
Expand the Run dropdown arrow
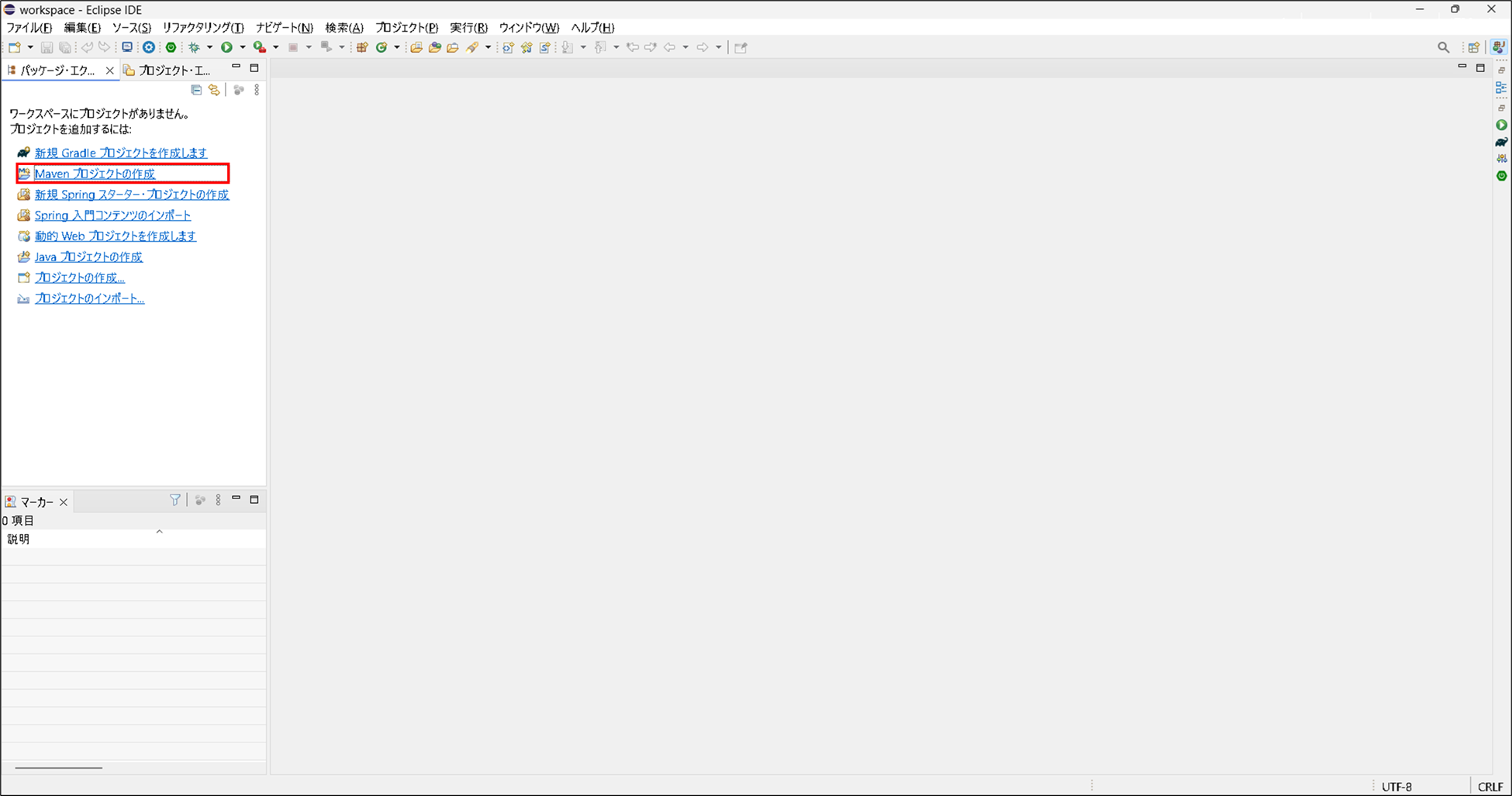pos(242,47)
